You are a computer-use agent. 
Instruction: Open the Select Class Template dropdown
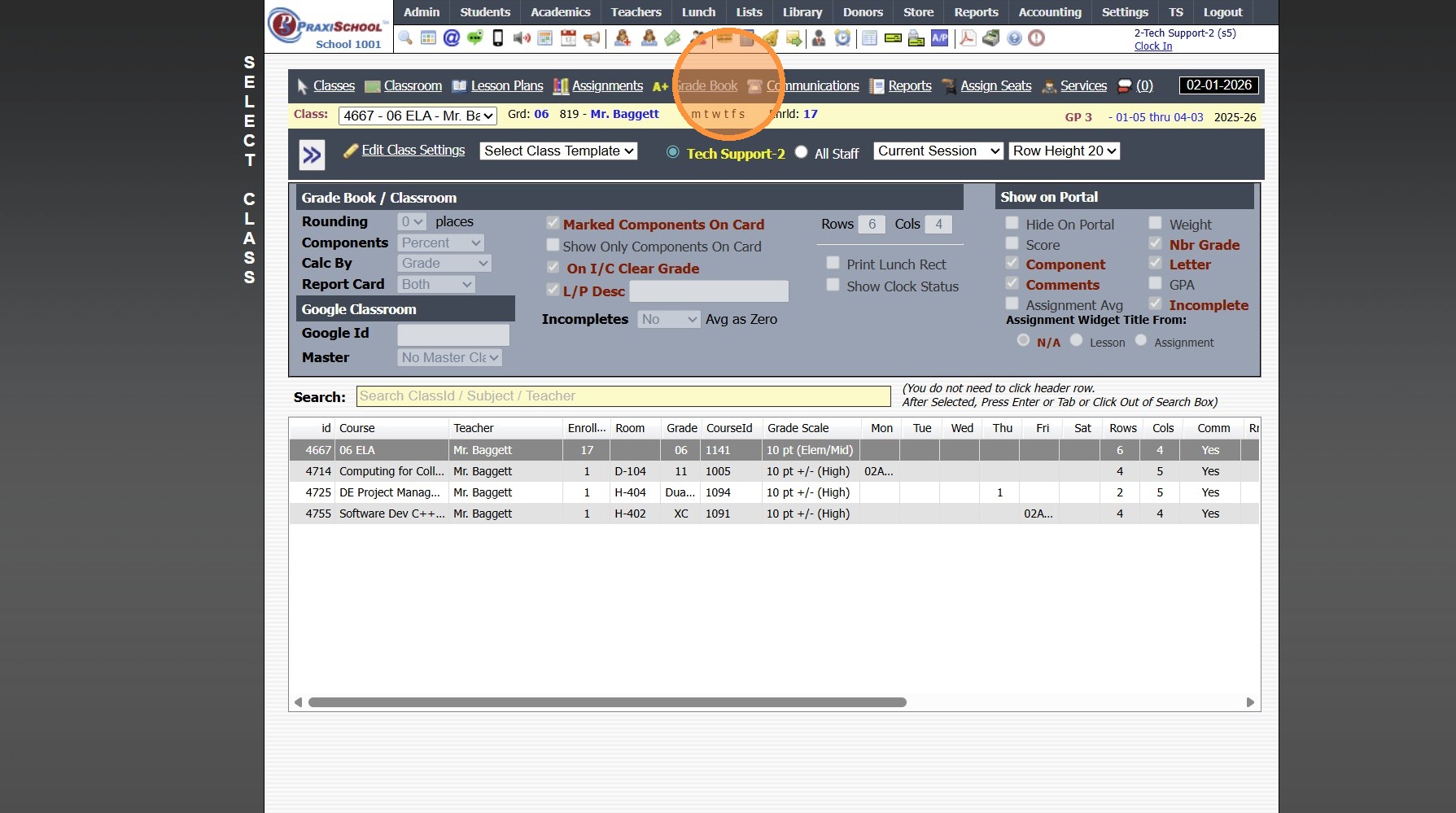click(x=558, y=151)
